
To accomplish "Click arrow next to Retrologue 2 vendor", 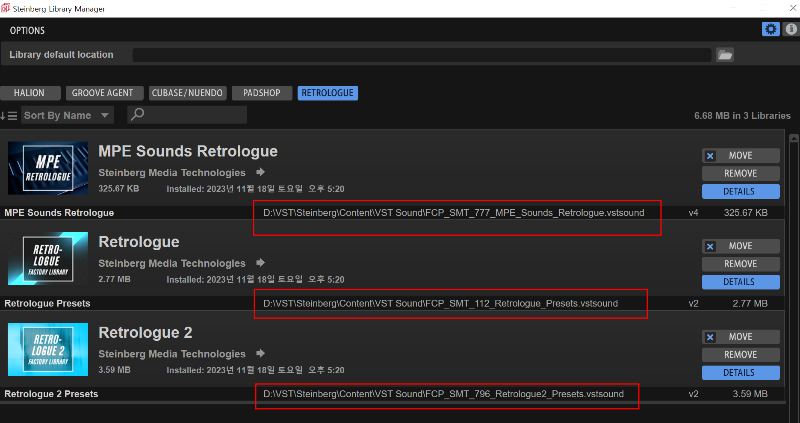I will tap(260, 353).
